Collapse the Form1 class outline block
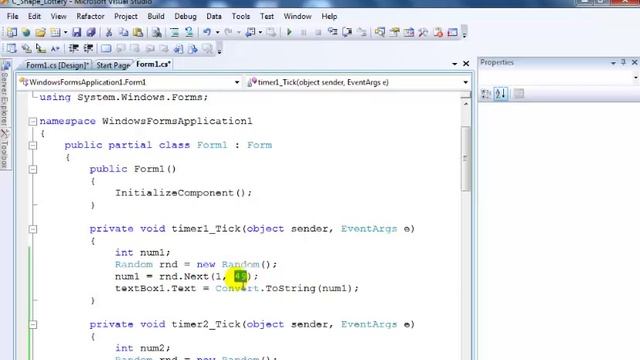The width and height of the screenshot is (640, 360). [x=33, y=145]
